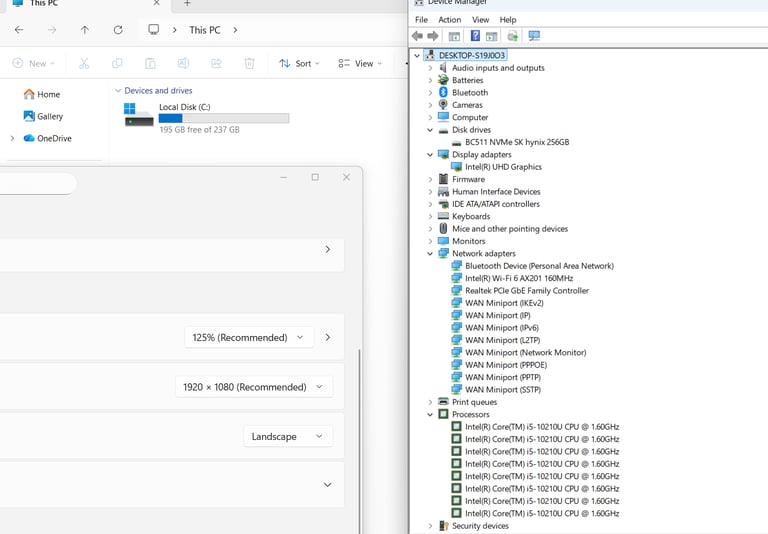Viewport: 768px width, 534px height.
Task: Collapse the Display adapters category
Action: click(x=430, y=155)
